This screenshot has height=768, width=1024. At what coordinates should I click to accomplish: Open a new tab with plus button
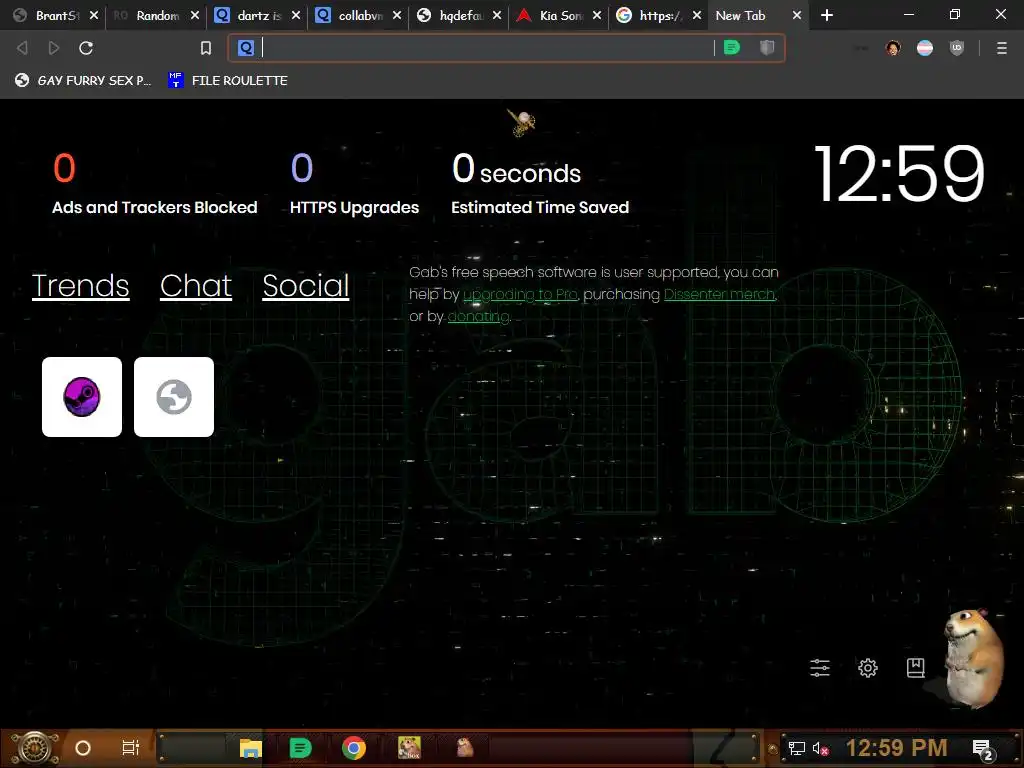coord(827,15)
